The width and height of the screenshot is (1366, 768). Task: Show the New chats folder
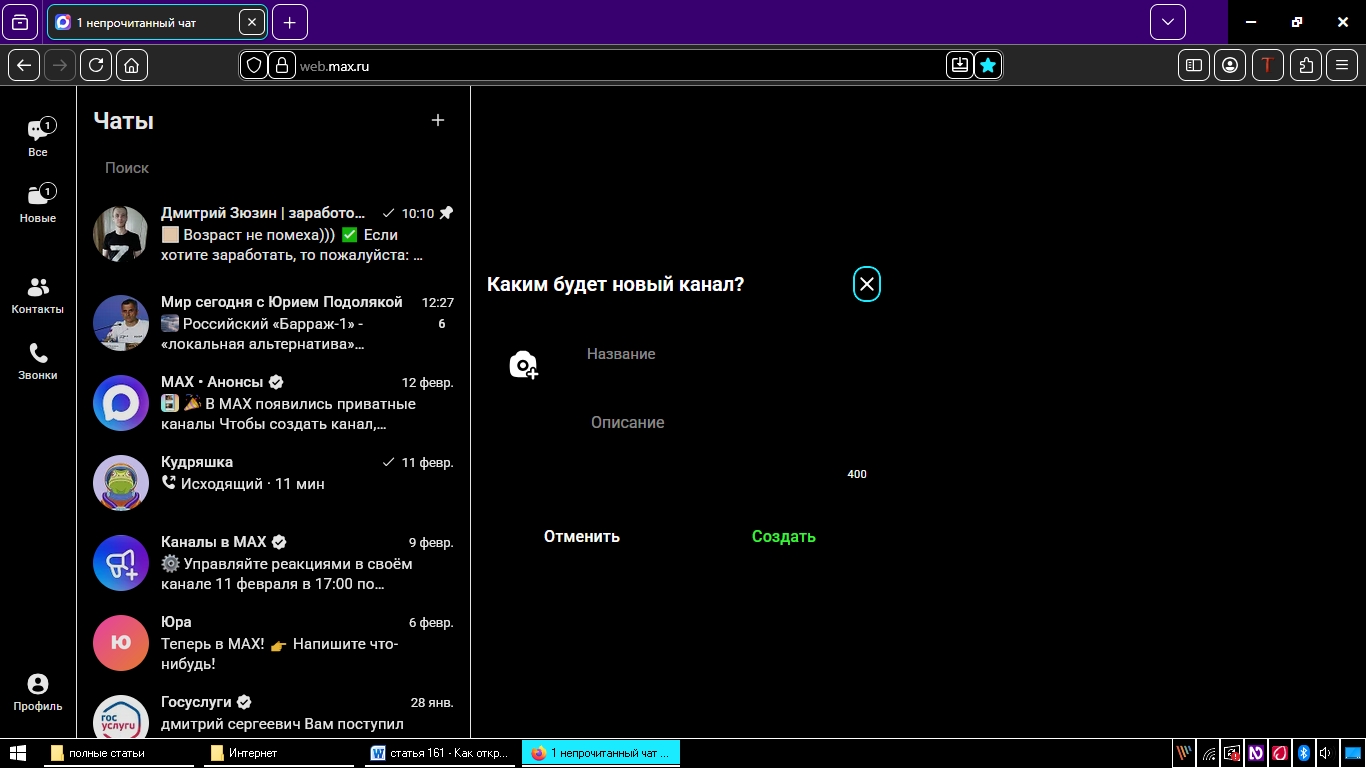[38, 203]
